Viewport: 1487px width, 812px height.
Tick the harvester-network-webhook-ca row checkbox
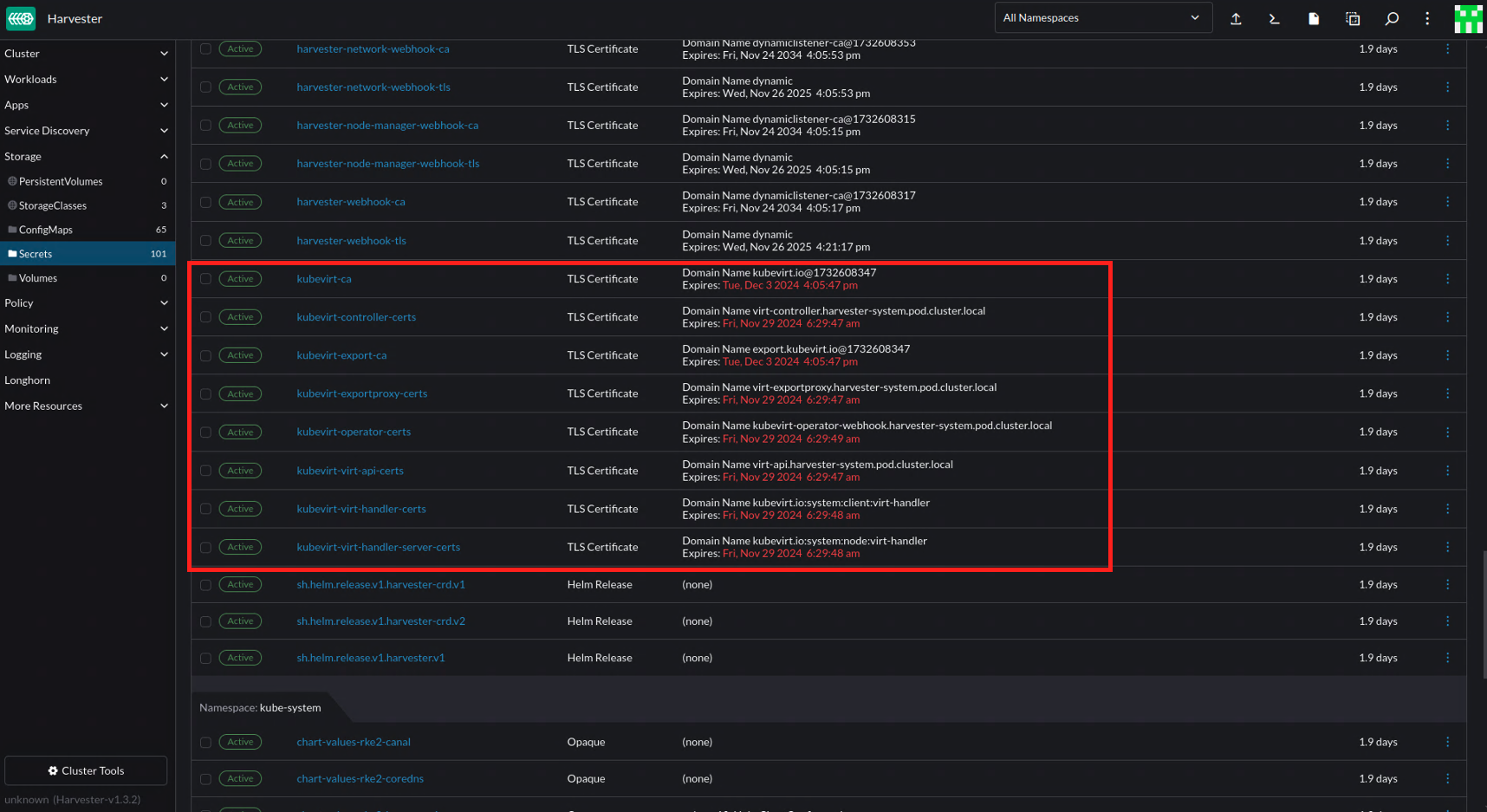(205, 49)
